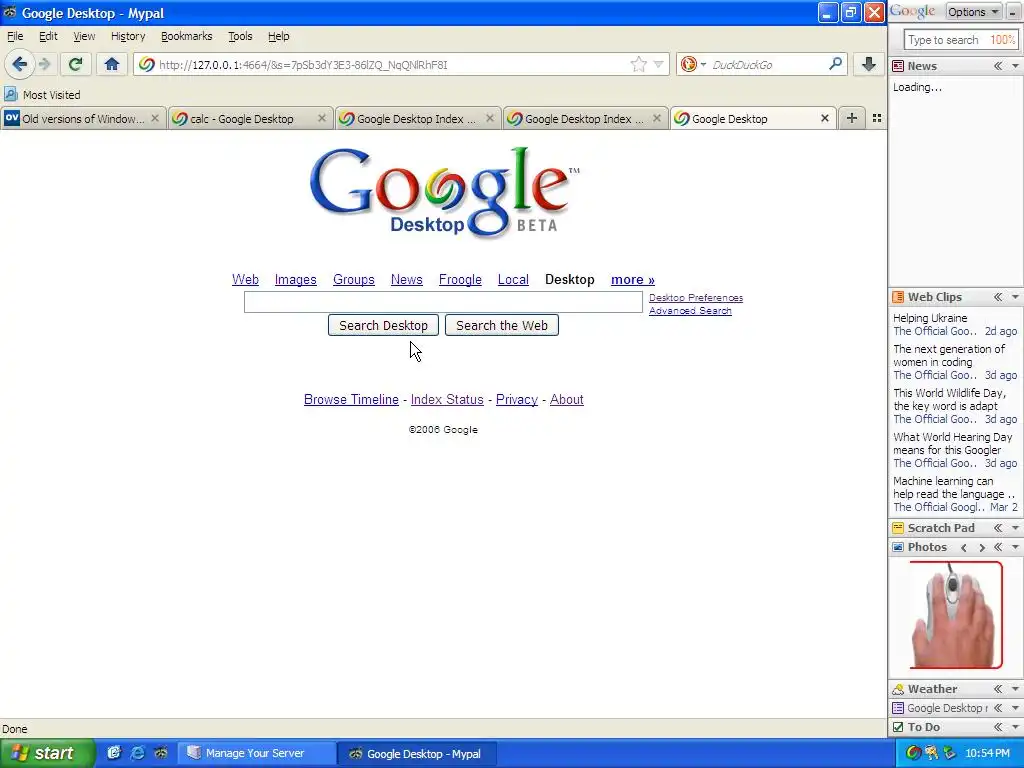
Task: Open the Tools menu
Action: coord(240,36)
